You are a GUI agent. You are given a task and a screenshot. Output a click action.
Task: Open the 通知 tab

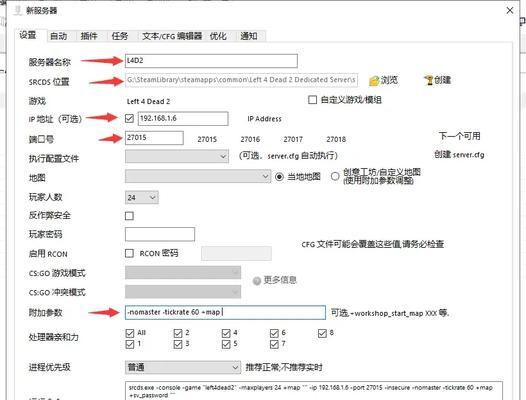pos(249,36)
